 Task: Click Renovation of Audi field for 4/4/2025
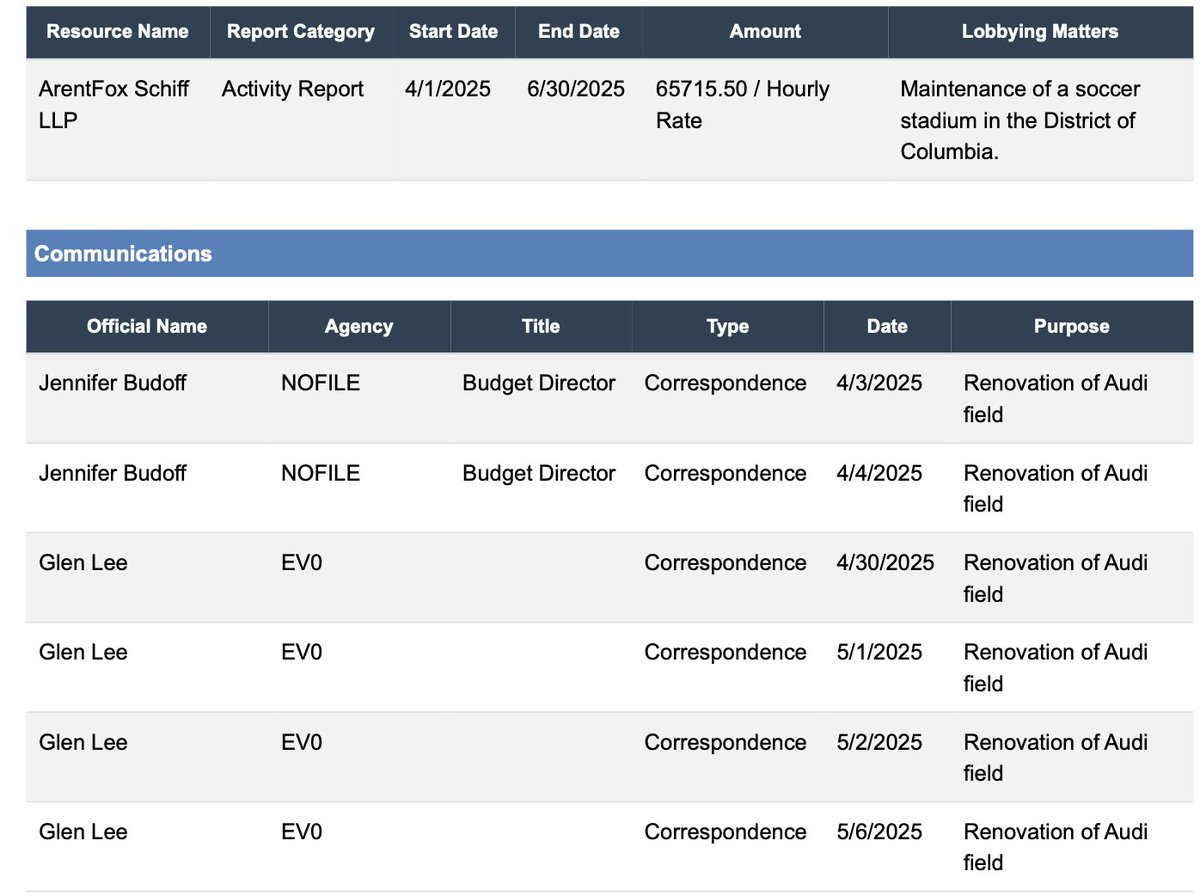(x=1055, y=489)
